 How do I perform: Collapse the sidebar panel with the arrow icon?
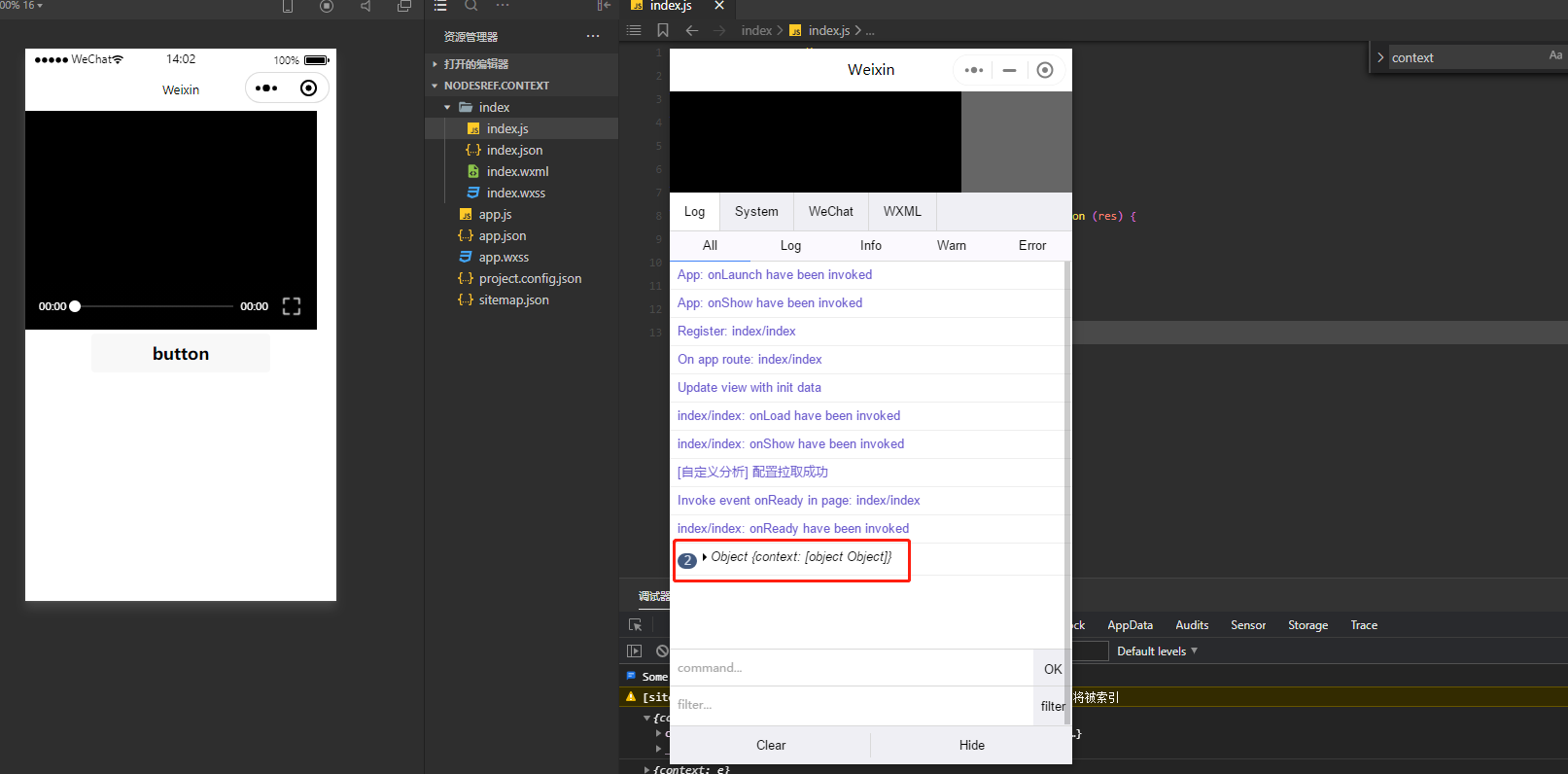tap(604, 6)
